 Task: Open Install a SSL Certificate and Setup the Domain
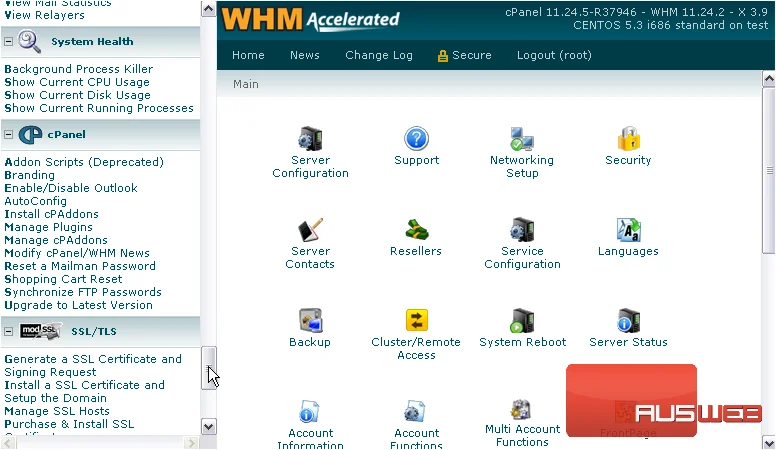coord(85,392)
